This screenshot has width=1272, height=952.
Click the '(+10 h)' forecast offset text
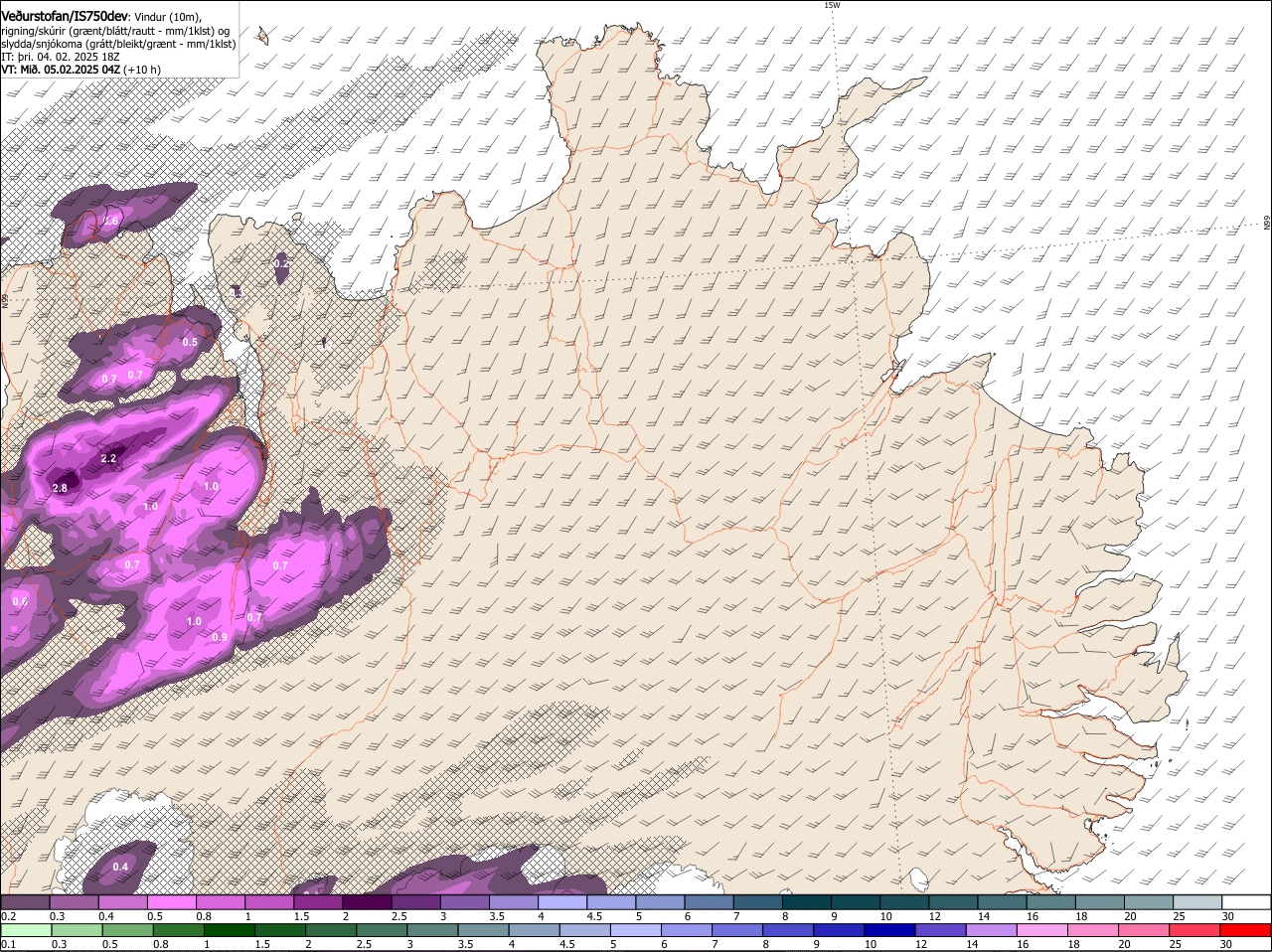[142, 70]
